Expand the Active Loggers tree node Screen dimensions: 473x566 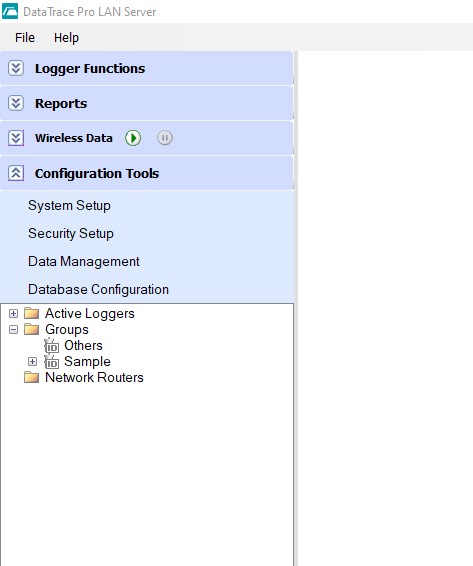tap(13, 313)
